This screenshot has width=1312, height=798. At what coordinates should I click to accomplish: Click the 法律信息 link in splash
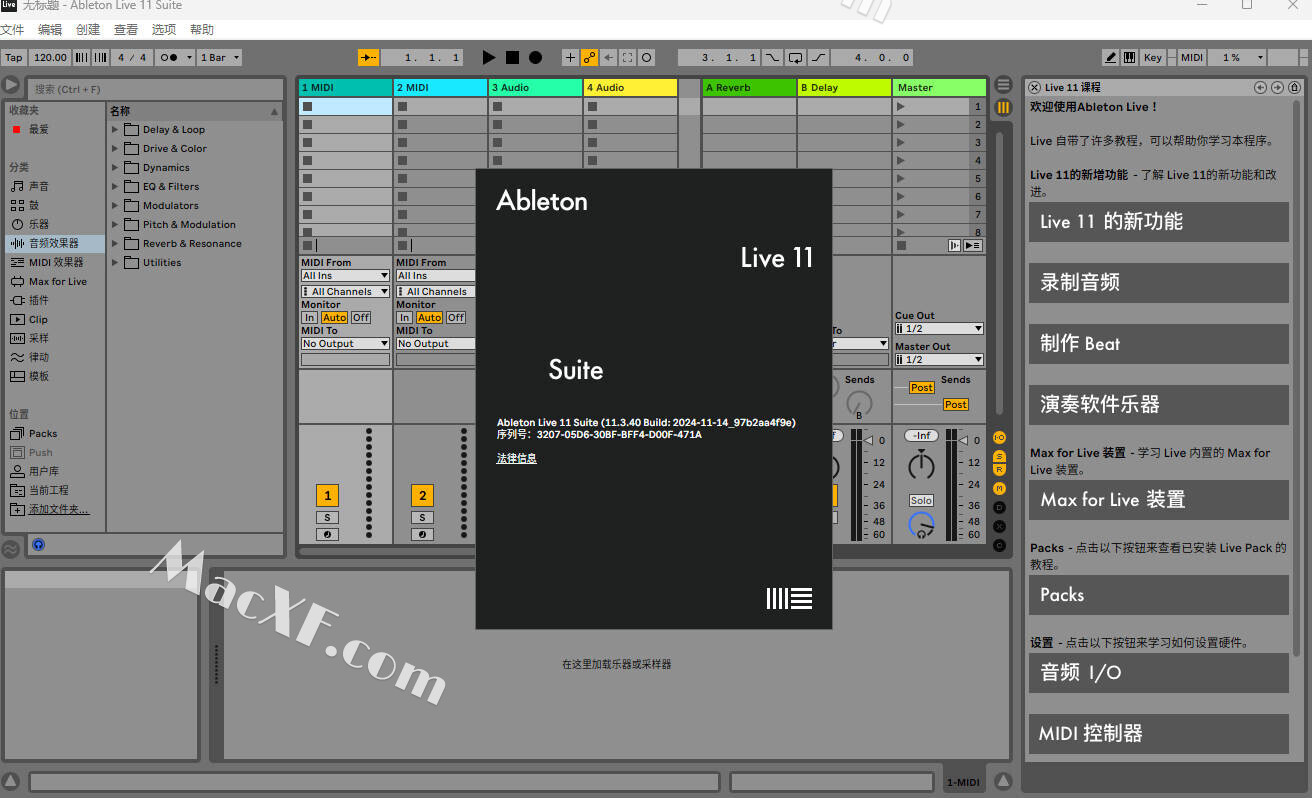click(x=517, y=458)
